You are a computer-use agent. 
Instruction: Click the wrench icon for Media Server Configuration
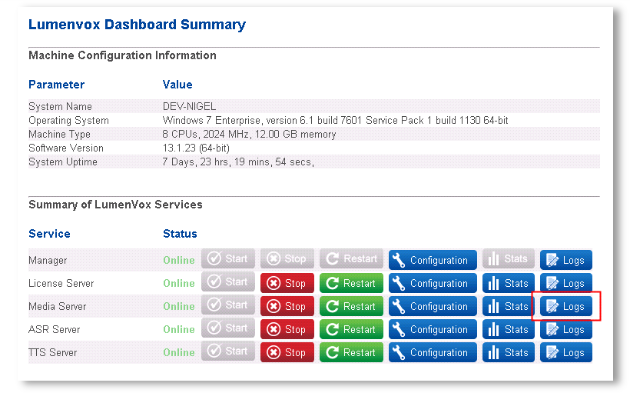point(399,306)
